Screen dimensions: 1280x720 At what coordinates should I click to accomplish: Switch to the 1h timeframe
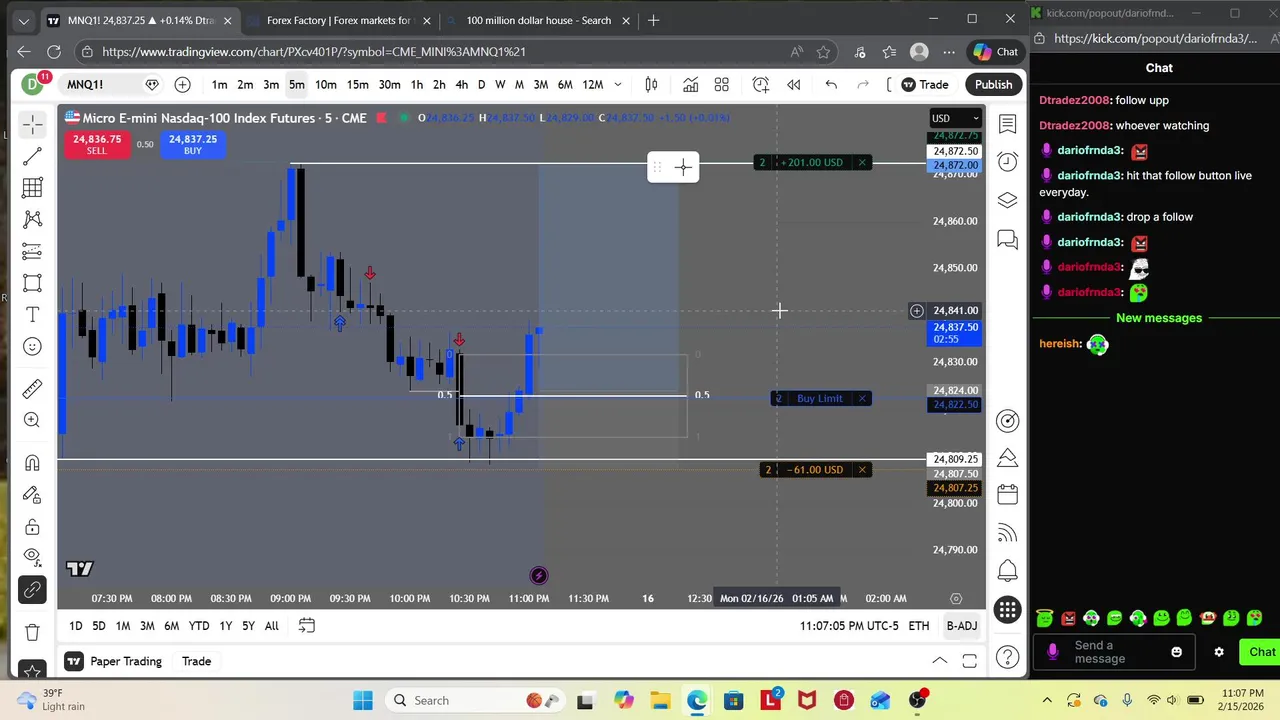click(416, 85)
